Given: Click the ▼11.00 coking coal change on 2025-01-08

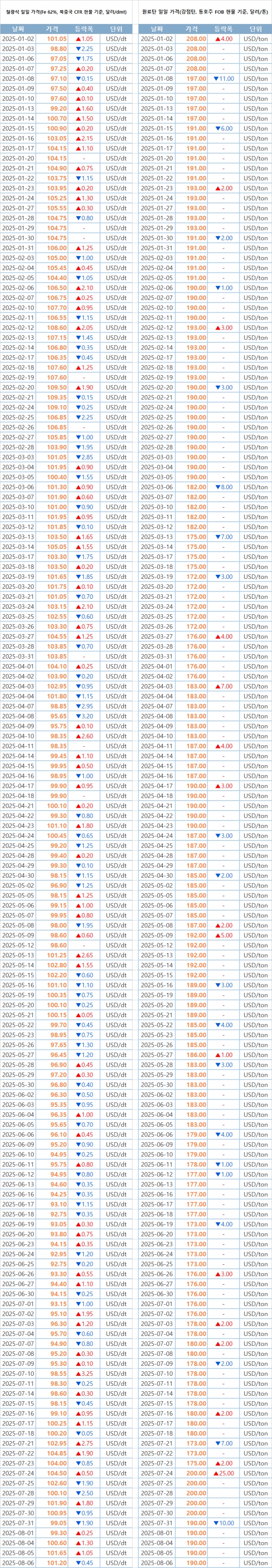Looking at the screenshot, I should (x=223, y=78).
